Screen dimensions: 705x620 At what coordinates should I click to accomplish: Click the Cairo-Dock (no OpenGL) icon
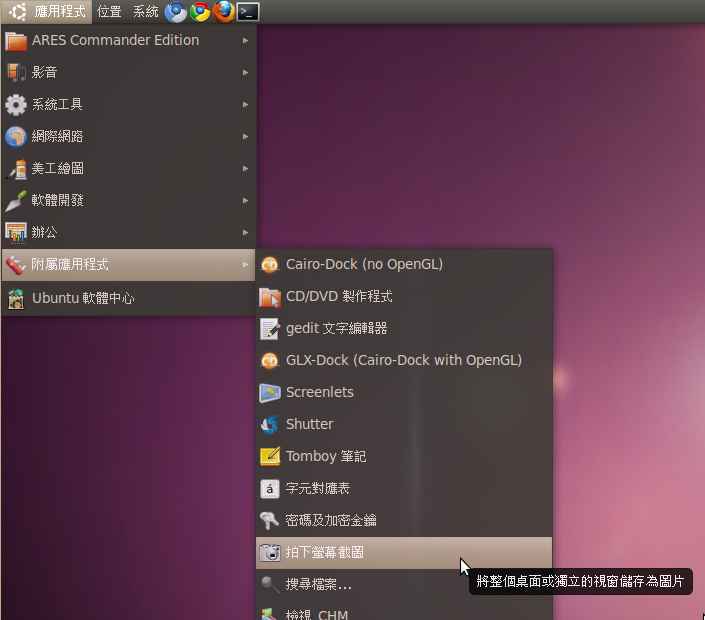270,264
